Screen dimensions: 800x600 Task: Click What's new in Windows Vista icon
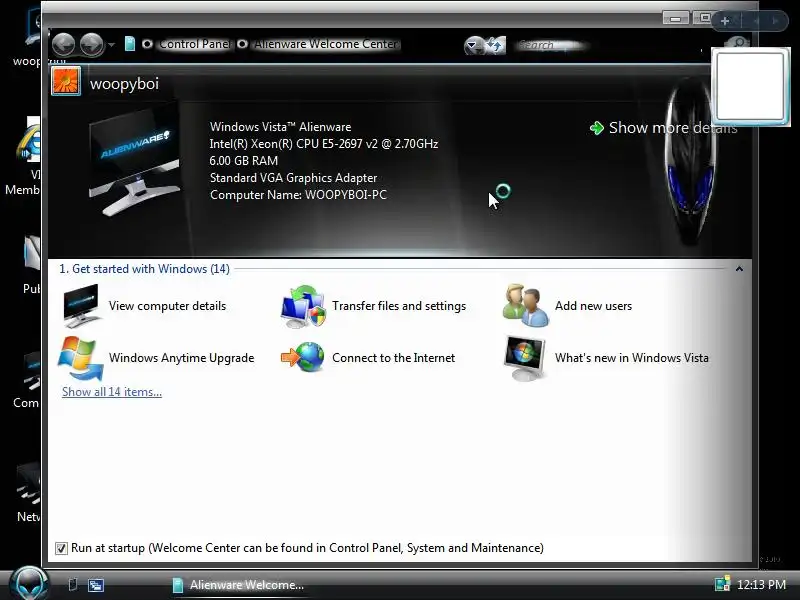pos(524,359)
